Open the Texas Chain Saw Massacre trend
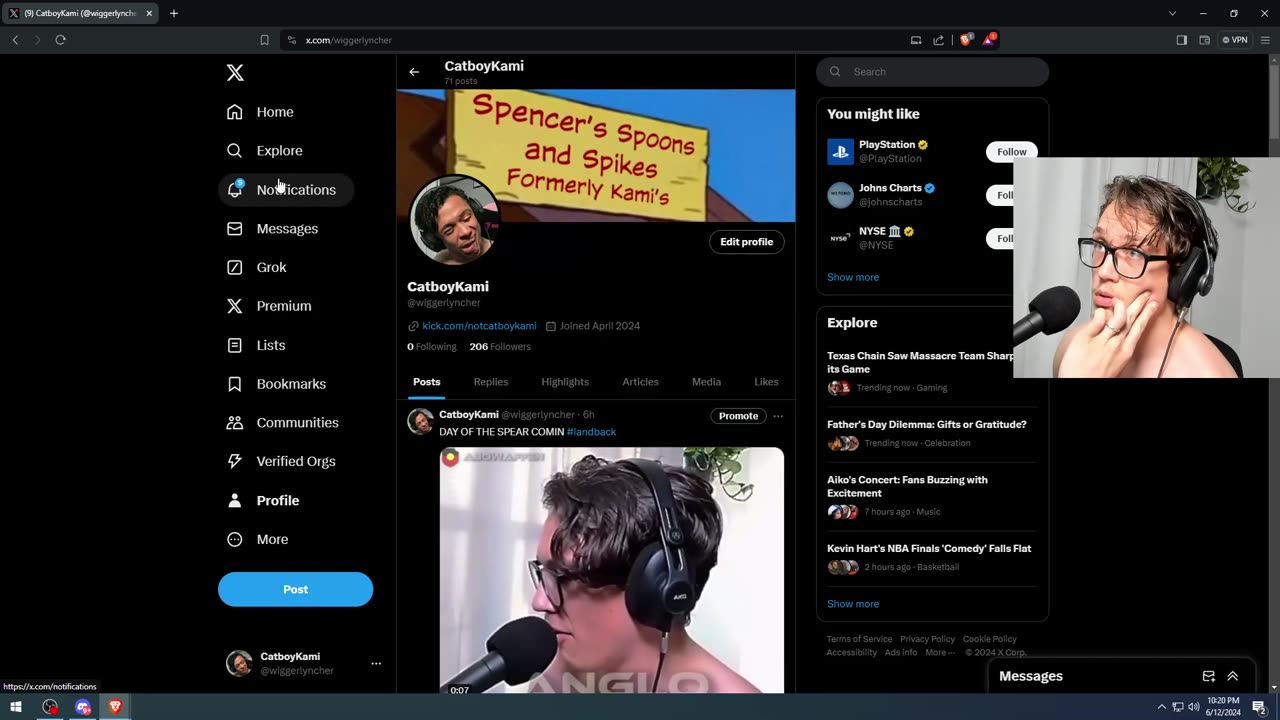Viewport: 1280px width, 720px height. tap(920, 371)
